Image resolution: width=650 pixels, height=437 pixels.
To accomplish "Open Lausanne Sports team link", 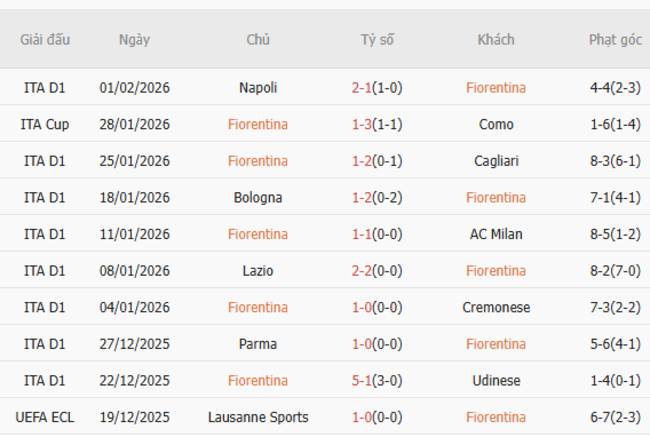I will click(x=258, y=417).
